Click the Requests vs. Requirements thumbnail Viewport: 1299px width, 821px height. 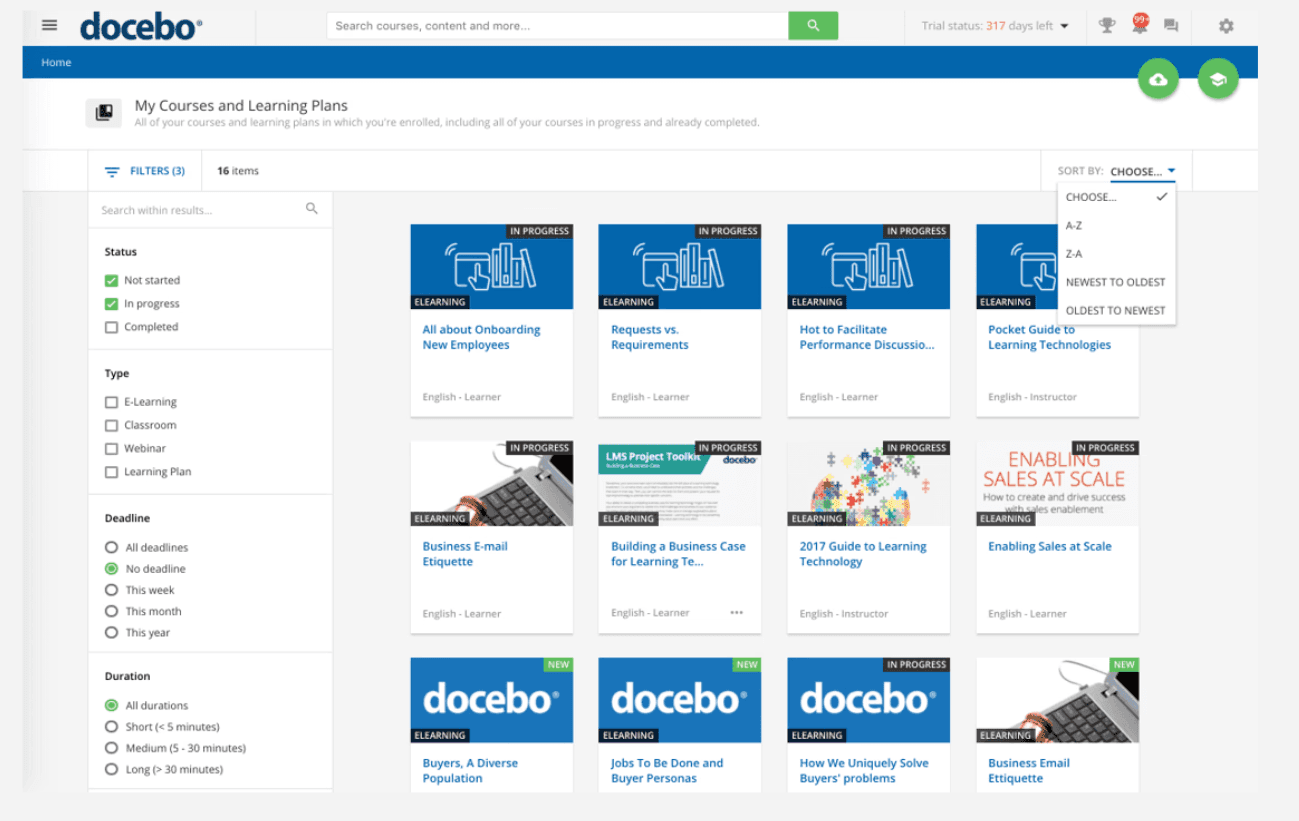(680, 267)
